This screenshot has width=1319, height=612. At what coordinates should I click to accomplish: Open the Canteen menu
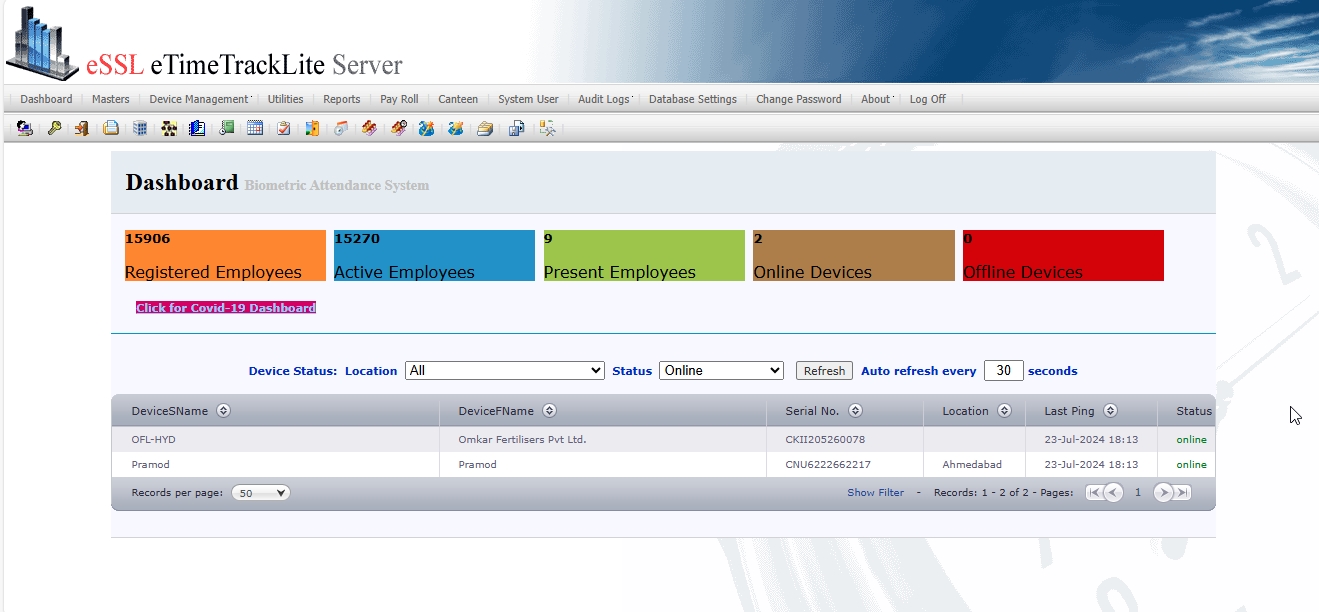458,99
